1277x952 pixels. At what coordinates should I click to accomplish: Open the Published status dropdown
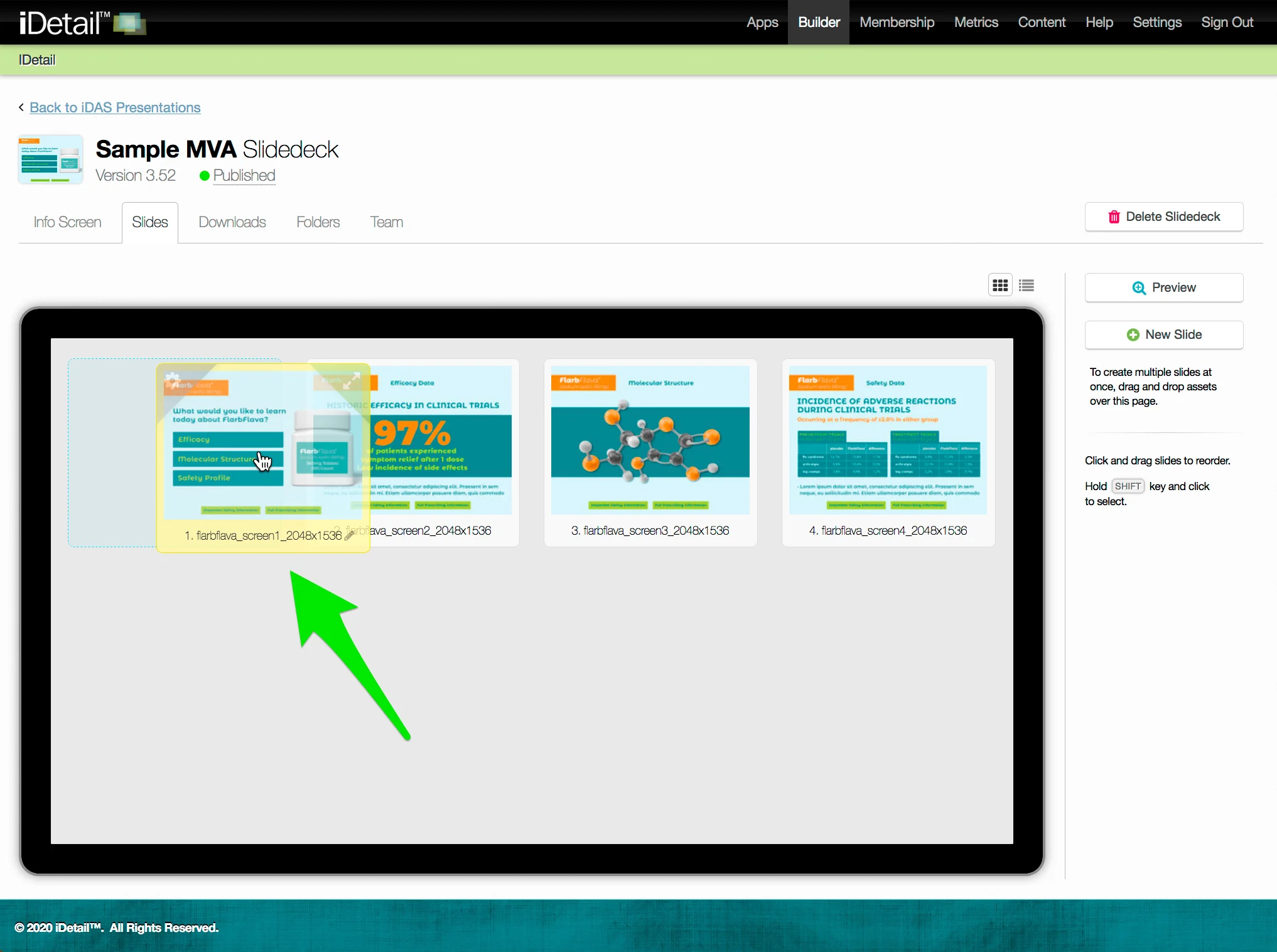point(244,176)
